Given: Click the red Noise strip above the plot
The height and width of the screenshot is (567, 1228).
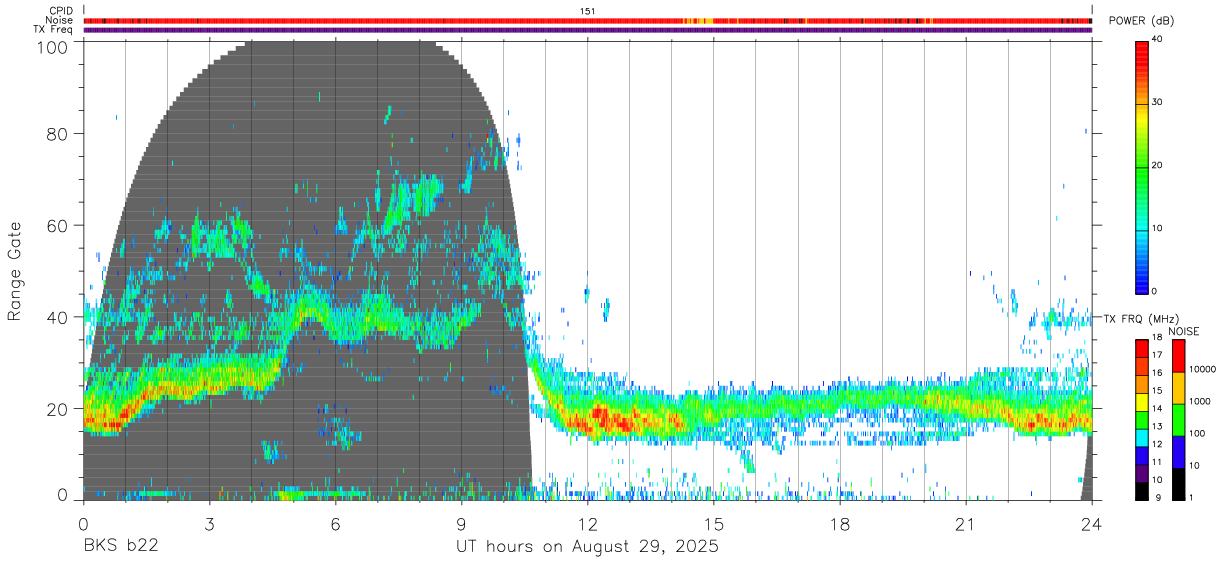Looking at the screenshot, I should pos(587,20).
